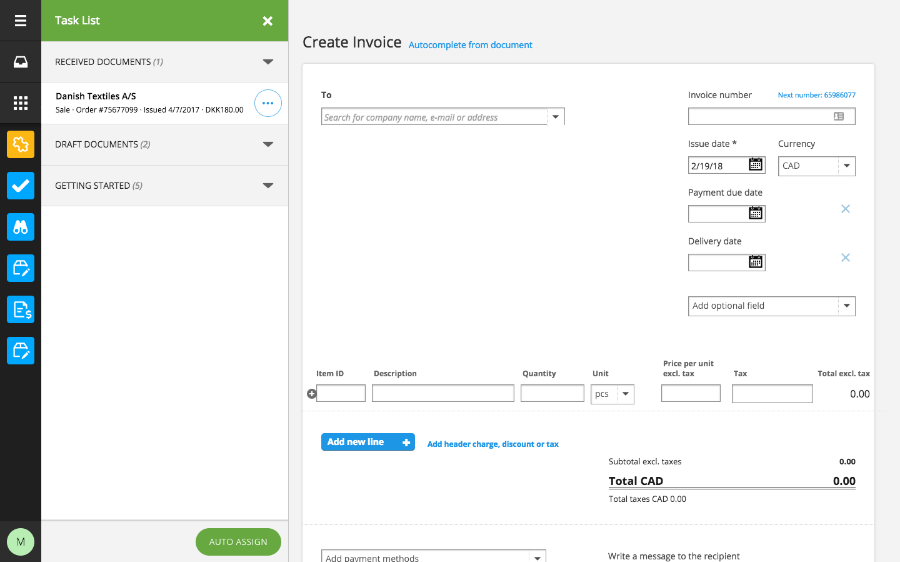Open the user avatar M
Screen dimensions: 900x562
point(21,541)
